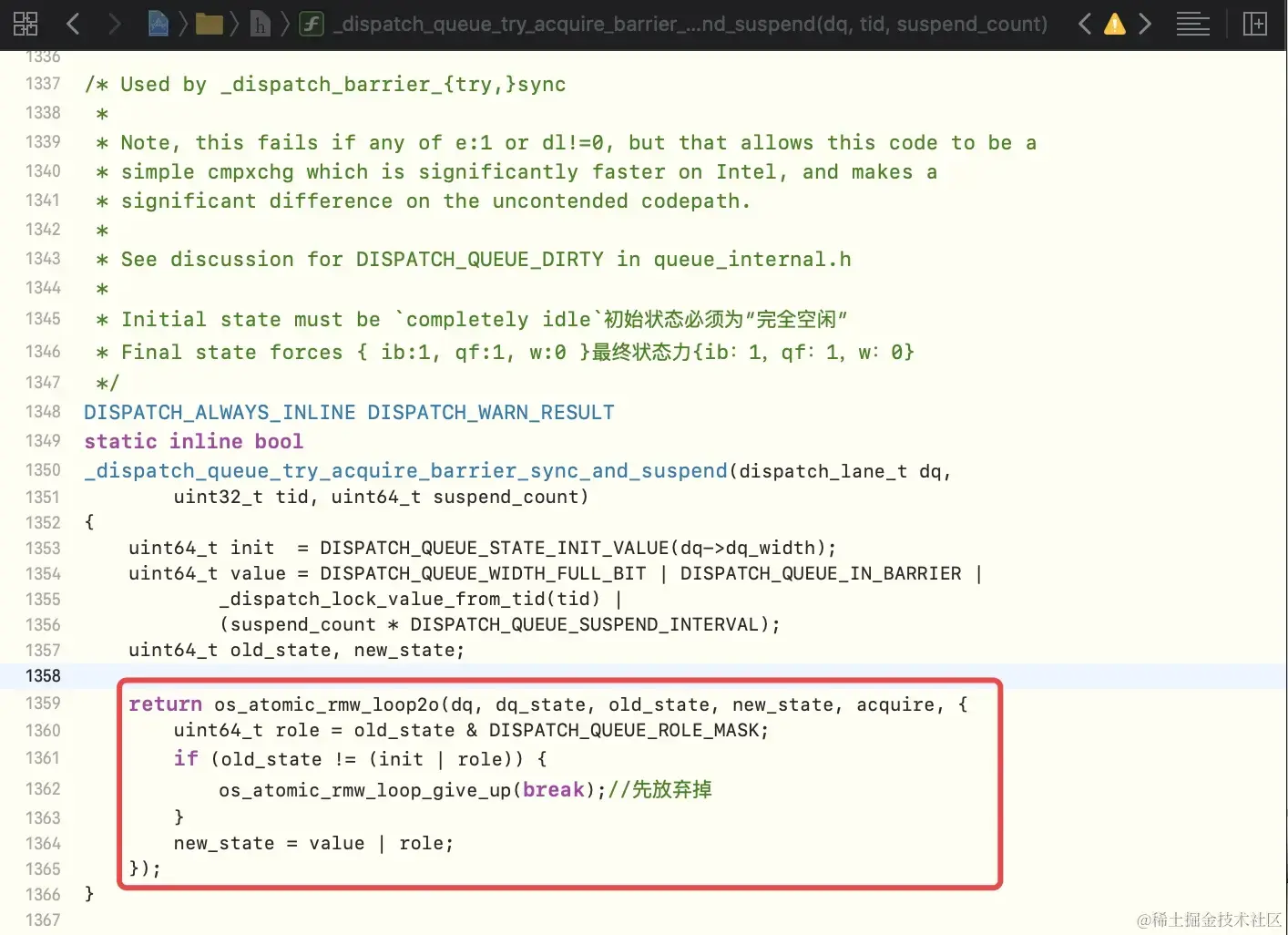The image size is (1288, 935).
Task: Click the yellow warning issue icon
Action: 1114,24
